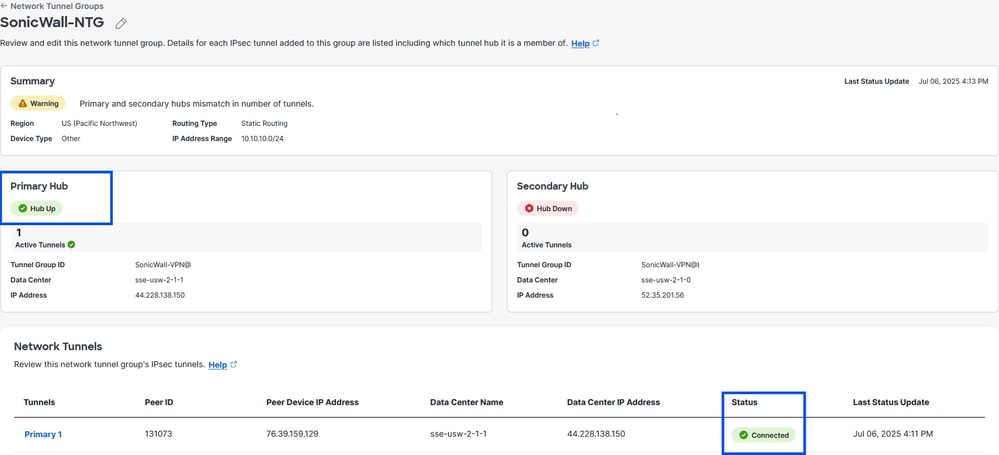Click the Peer Device IP Address column header
Image resolution: width=999 pixels, height=455 pixels.
[x=312, y=402]
